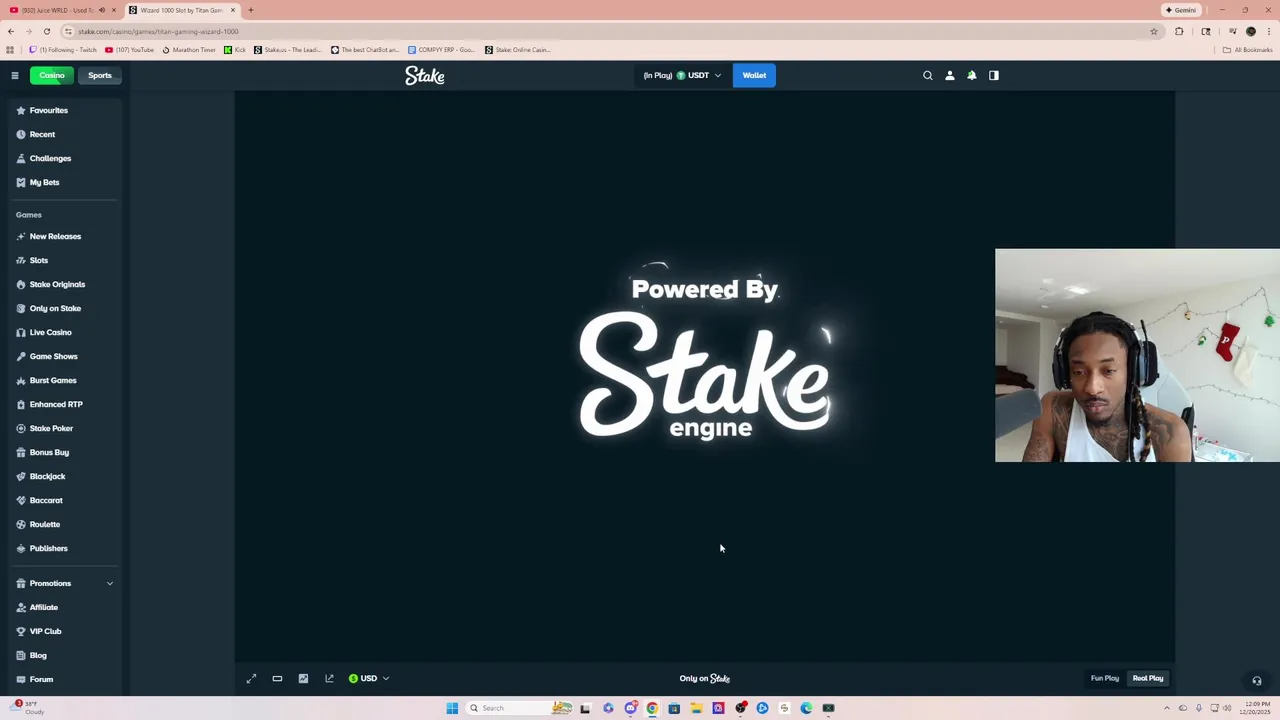Close the Wizard 1000 Slot tab
The image size is (1280, 720).
233,10
